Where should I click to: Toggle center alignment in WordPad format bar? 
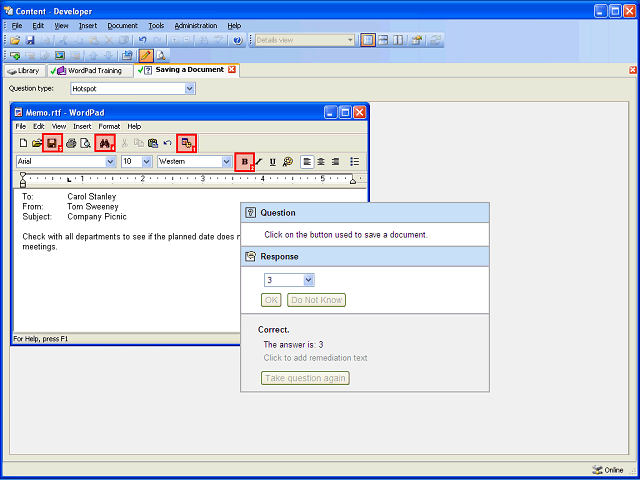[321, 162]
